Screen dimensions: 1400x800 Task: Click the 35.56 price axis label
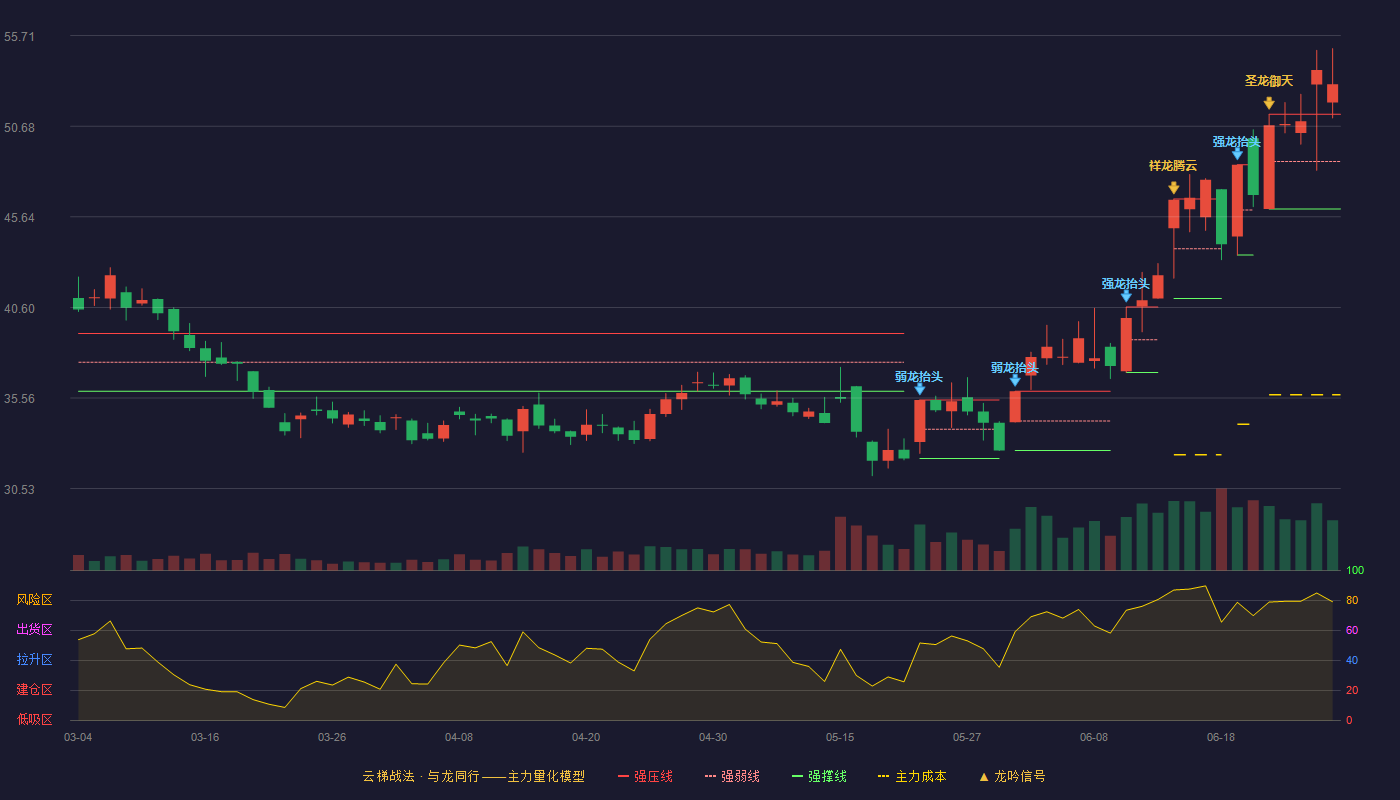click(x=19, y=399)
